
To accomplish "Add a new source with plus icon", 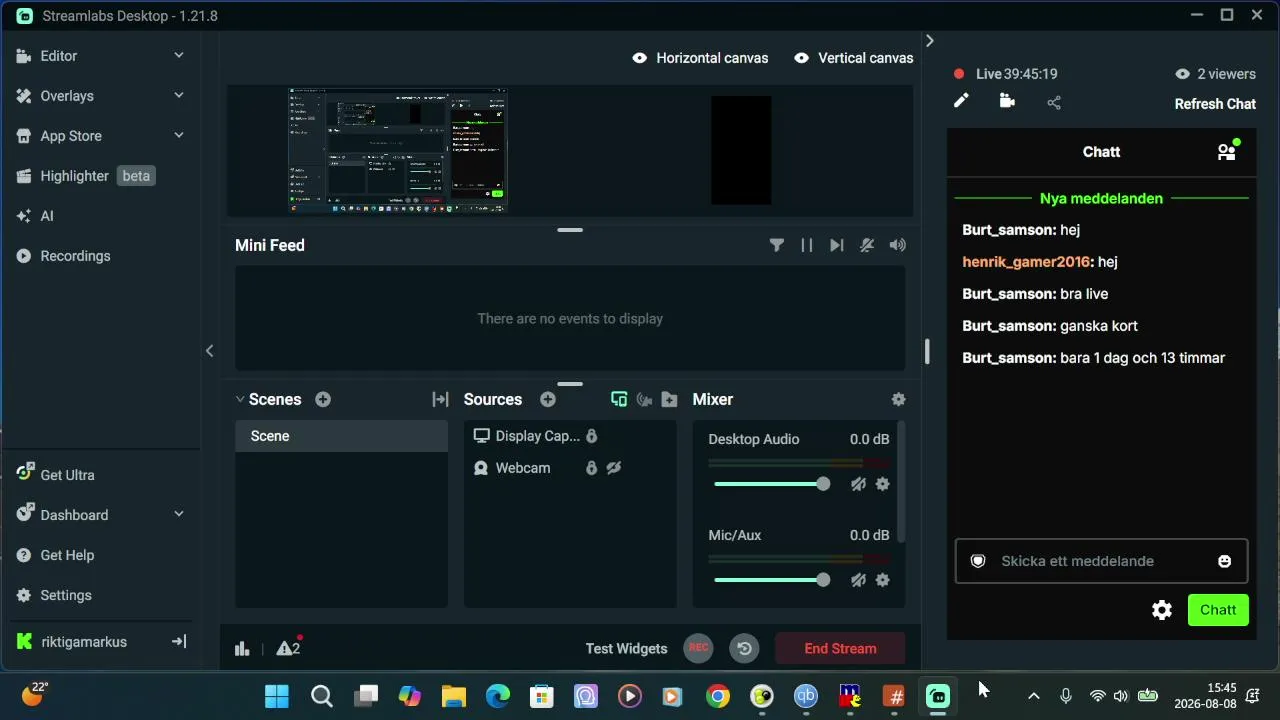I will [x=548, y=399].
